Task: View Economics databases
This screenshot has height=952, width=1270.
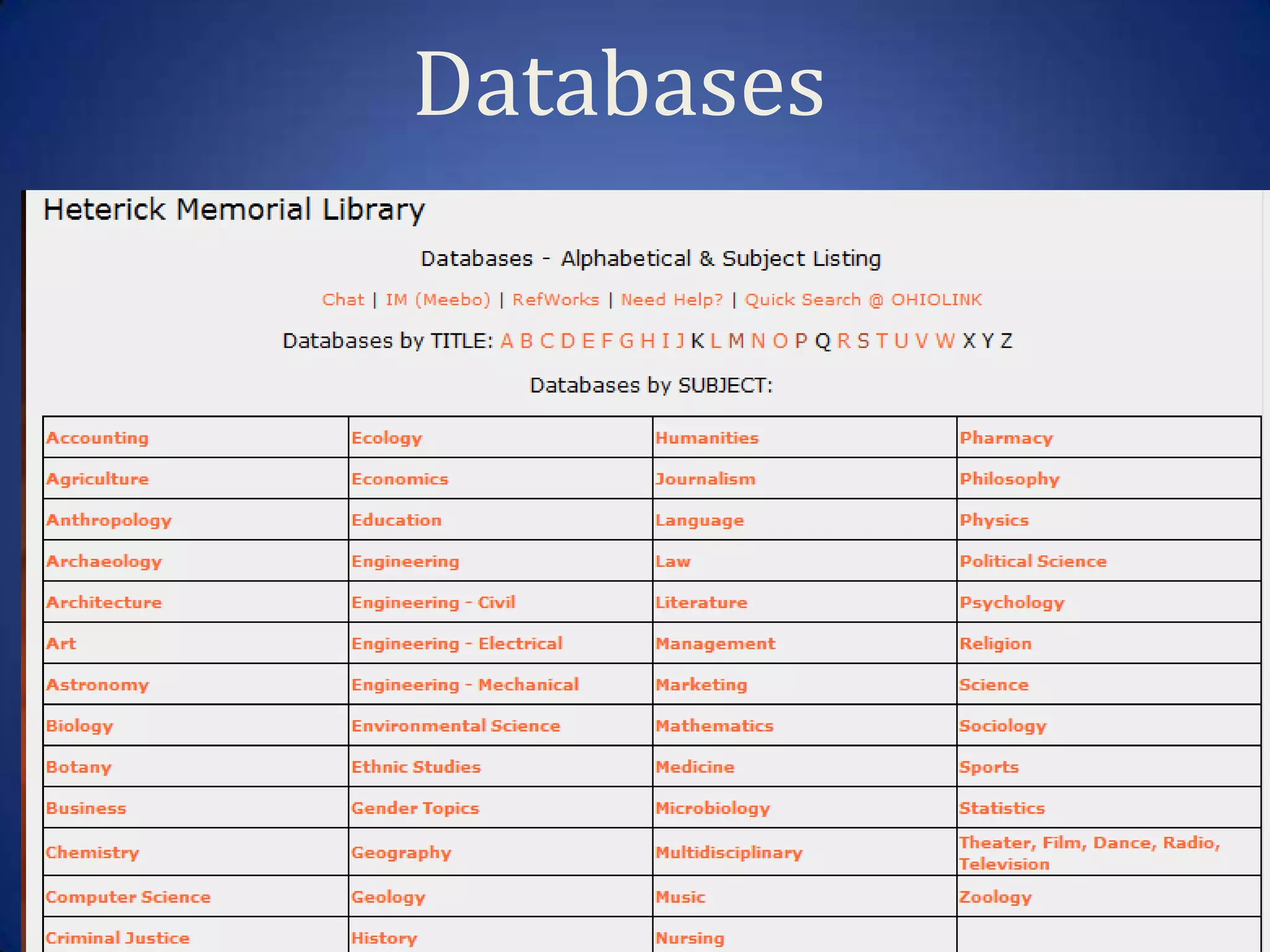Action: 400,479
